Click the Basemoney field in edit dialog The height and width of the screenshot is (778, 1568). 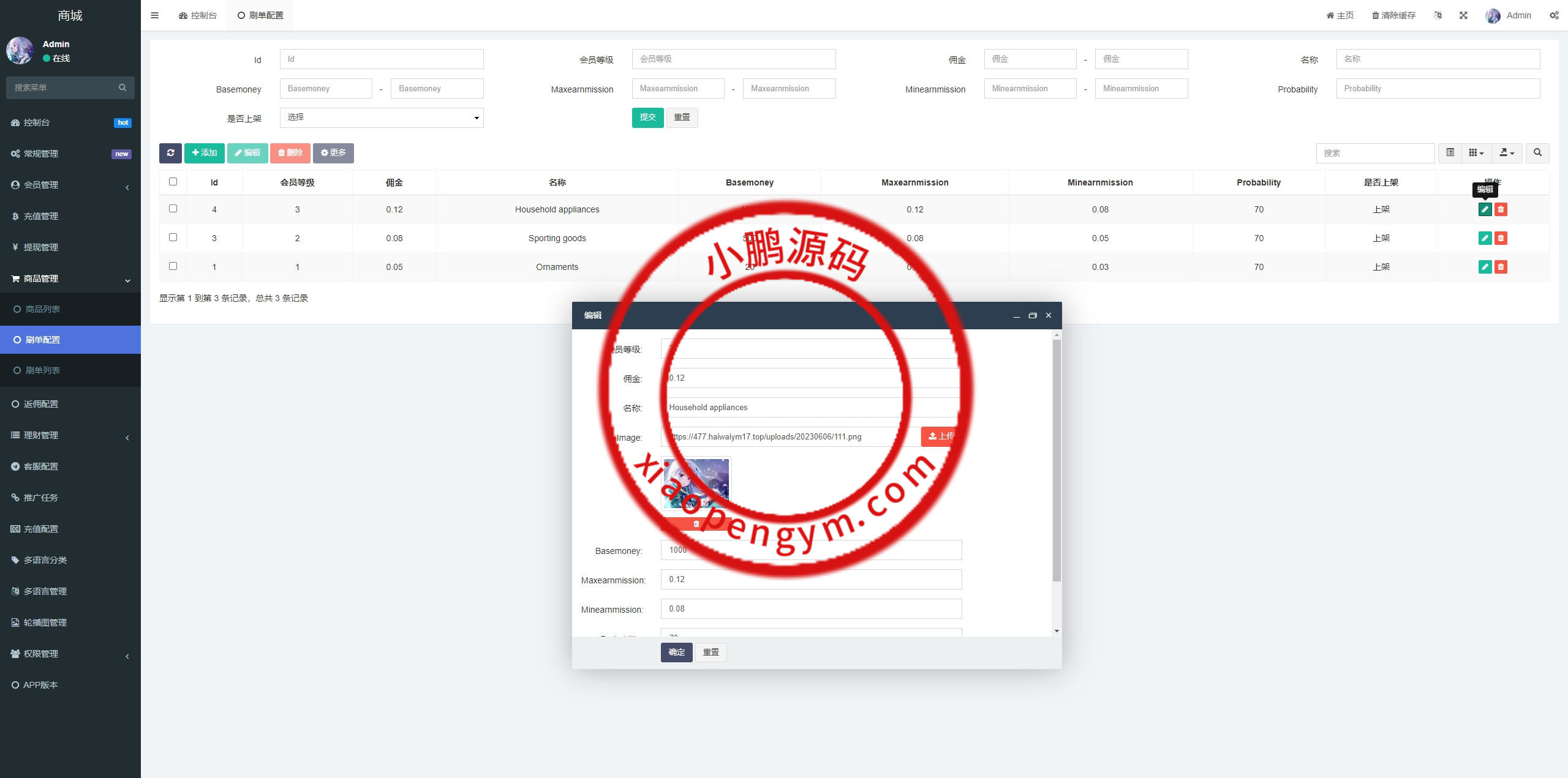pyautogui.click(x=811, y=550)
